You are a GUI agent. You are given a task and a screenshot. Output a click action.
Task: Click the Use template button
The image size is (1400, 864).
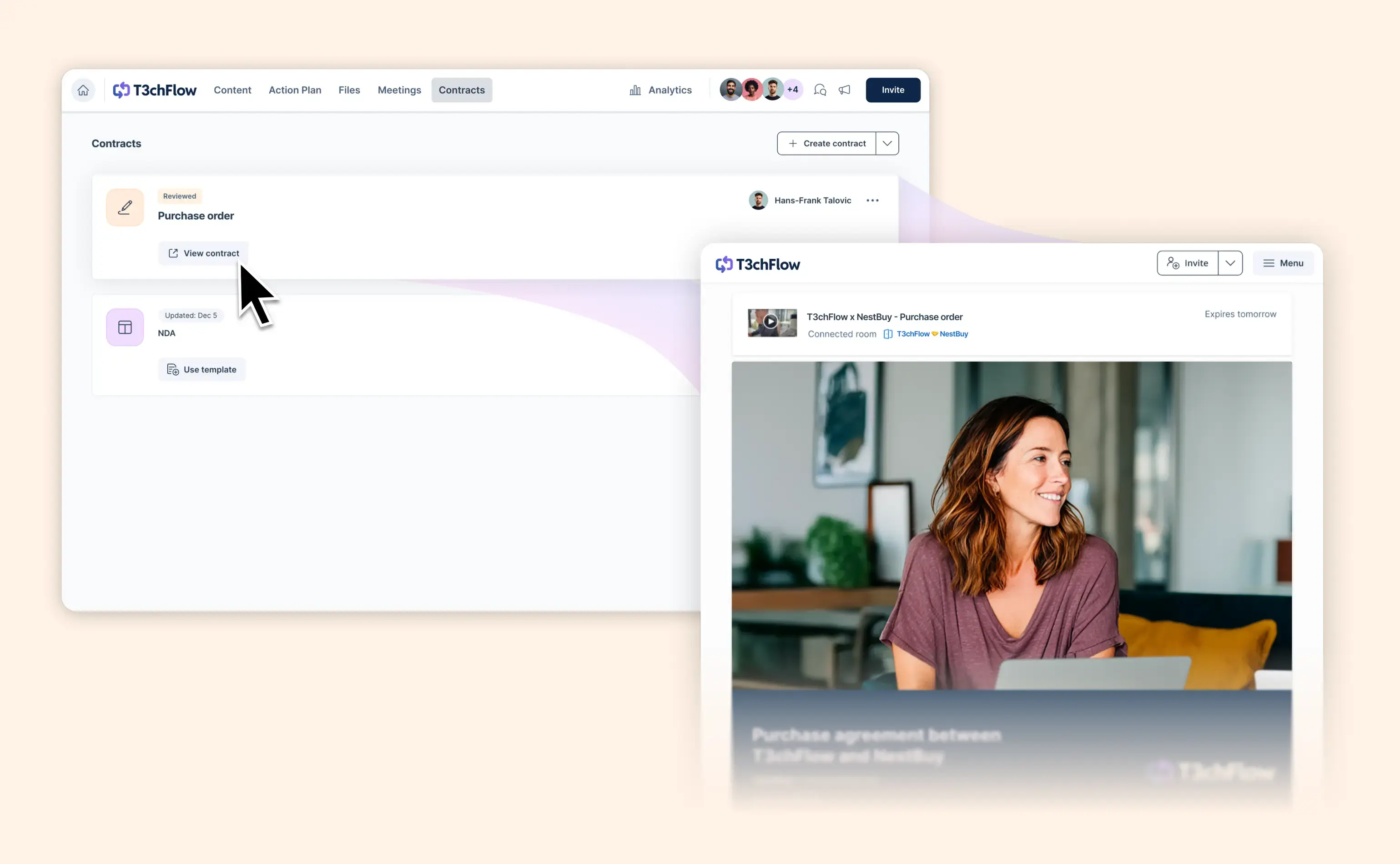click(x=201, y=370)
